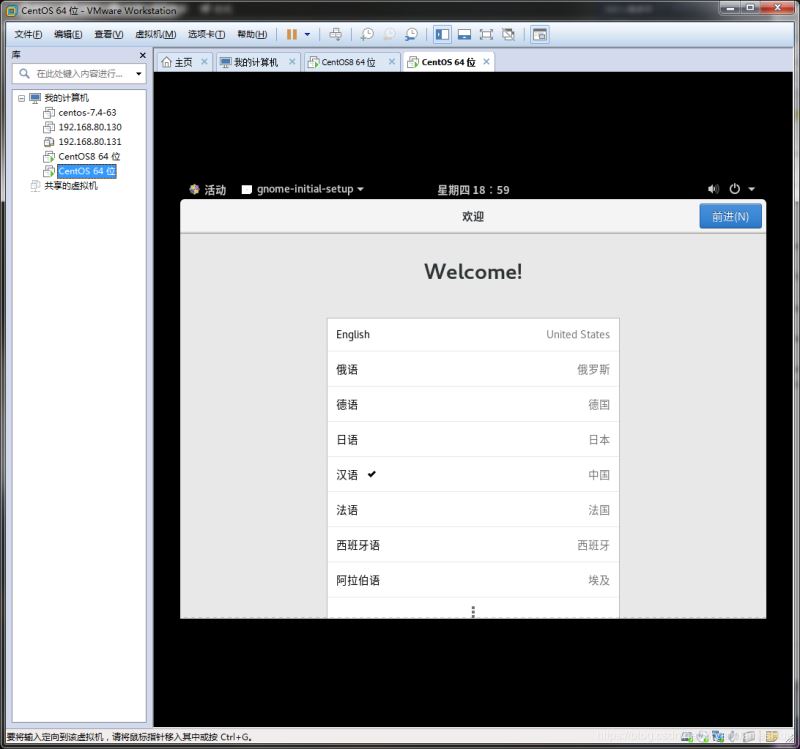Click the 前进(N) button
The height and width of the screenshot is (749, 800).
[x=730, y=217]
